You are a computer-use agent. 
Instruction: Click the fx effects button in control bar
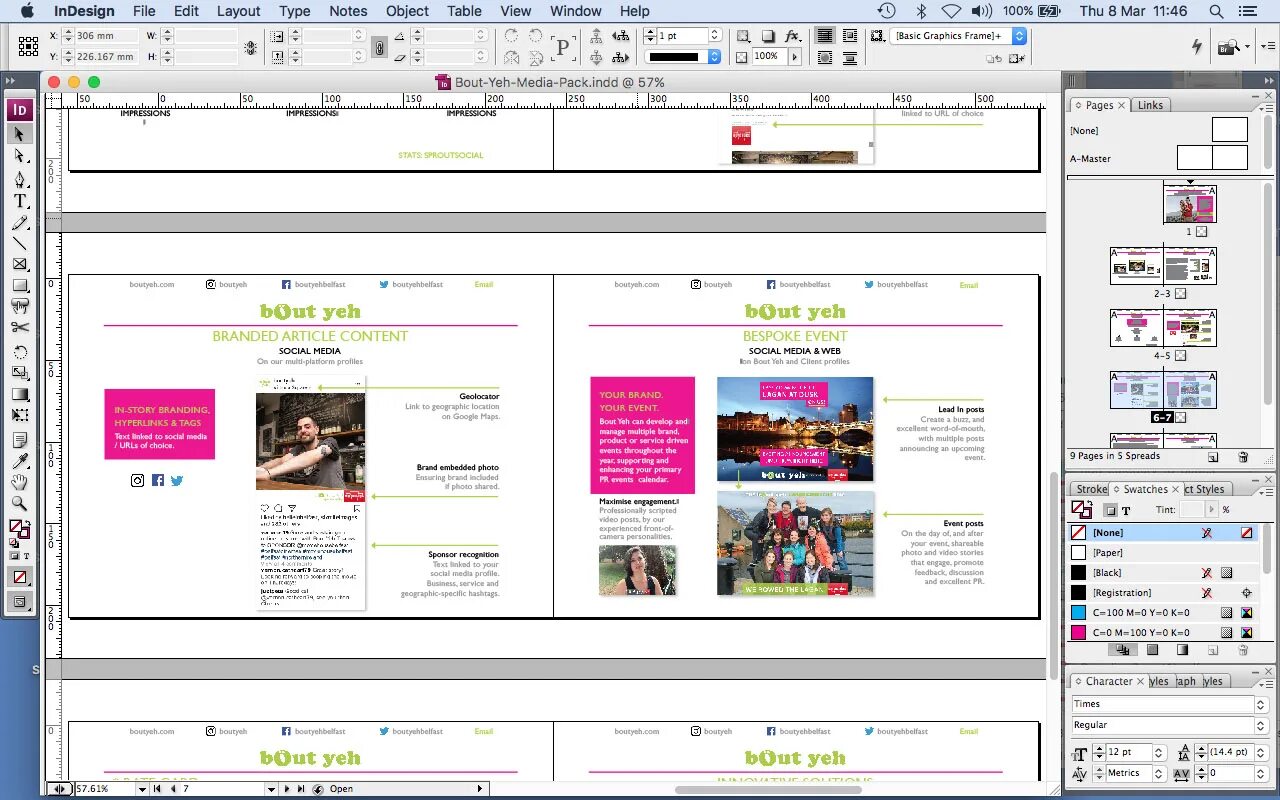point(792,36)
